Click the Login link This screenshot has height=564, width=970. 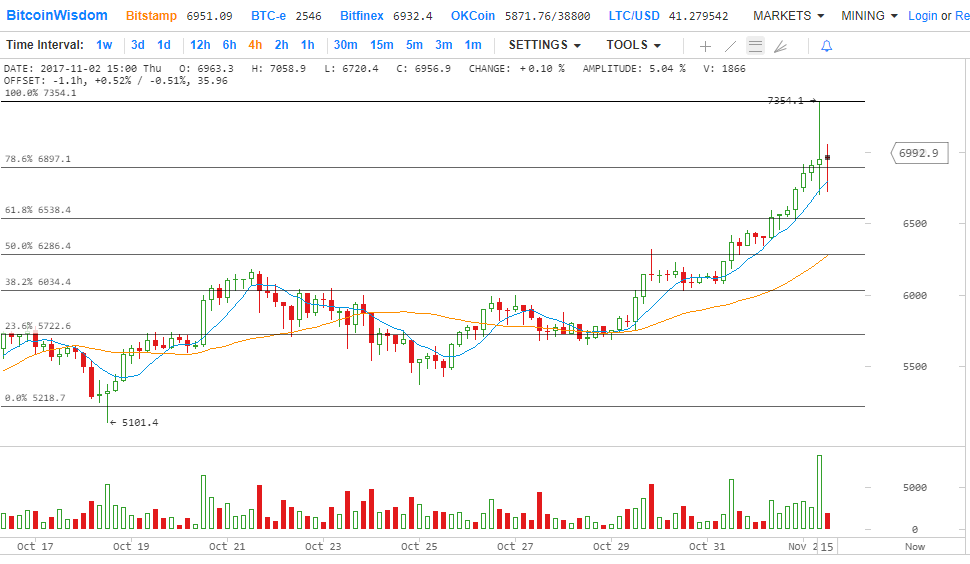tap(923, 16)
